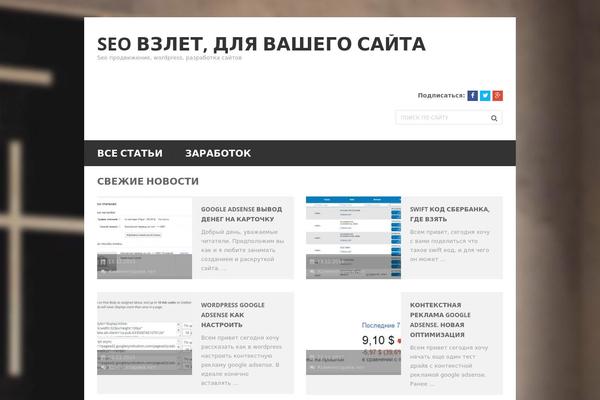600x400 pixels.
Task: Click the СВЕЖИЕ НОВОСТИ heading
Action: 148,181
